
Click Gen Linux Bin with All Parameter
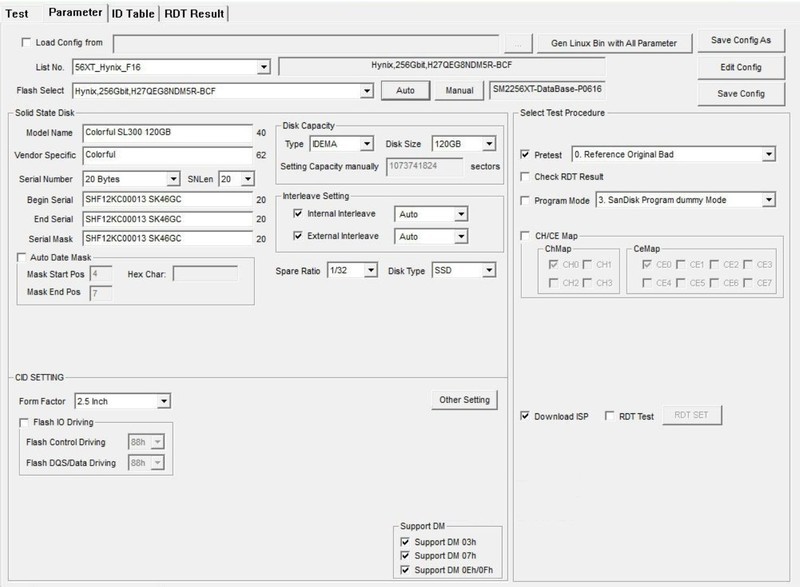pos(614,44)
